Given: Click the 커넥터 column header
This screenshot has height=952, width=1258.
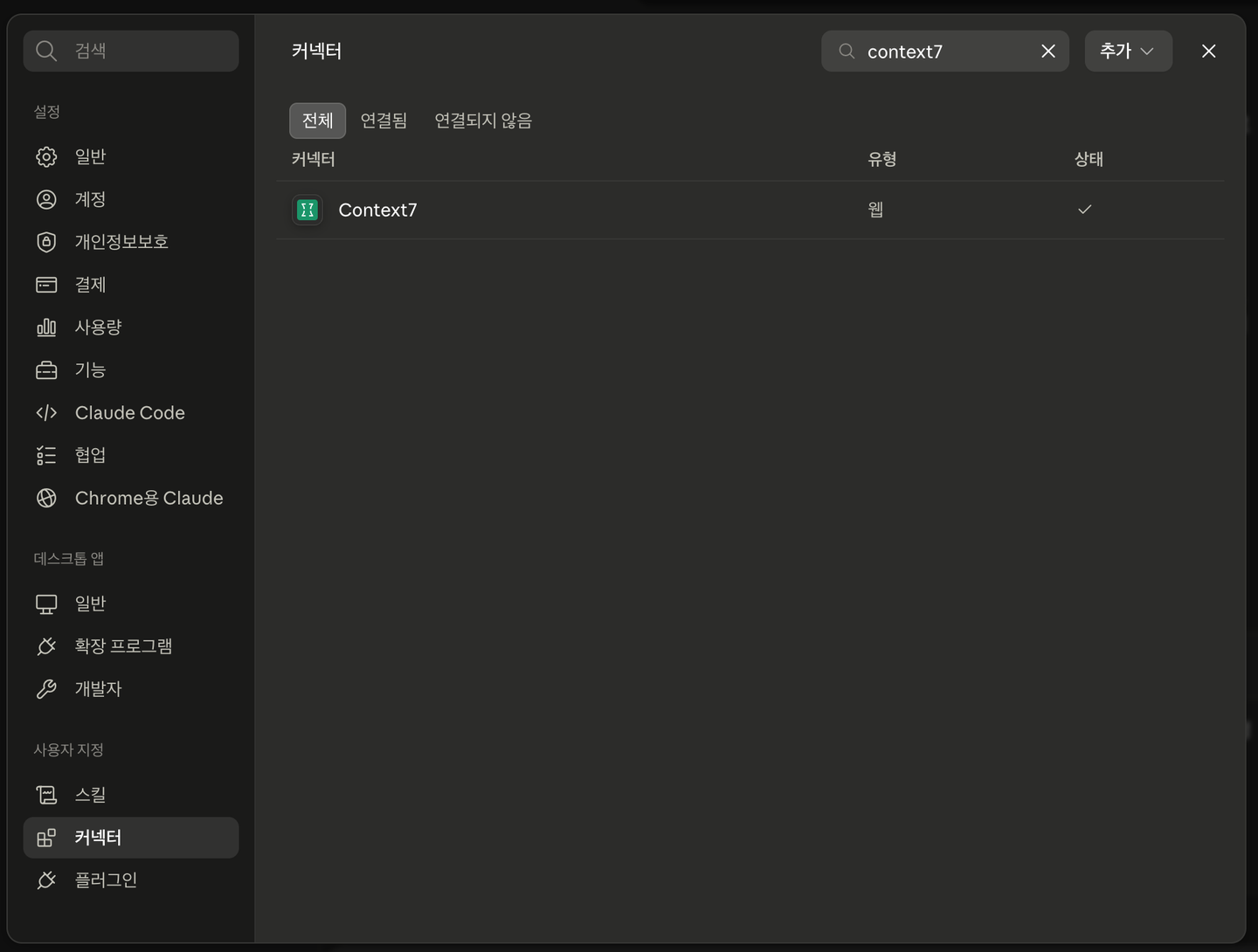Looking at the screenshot, I should coord(314,159).
